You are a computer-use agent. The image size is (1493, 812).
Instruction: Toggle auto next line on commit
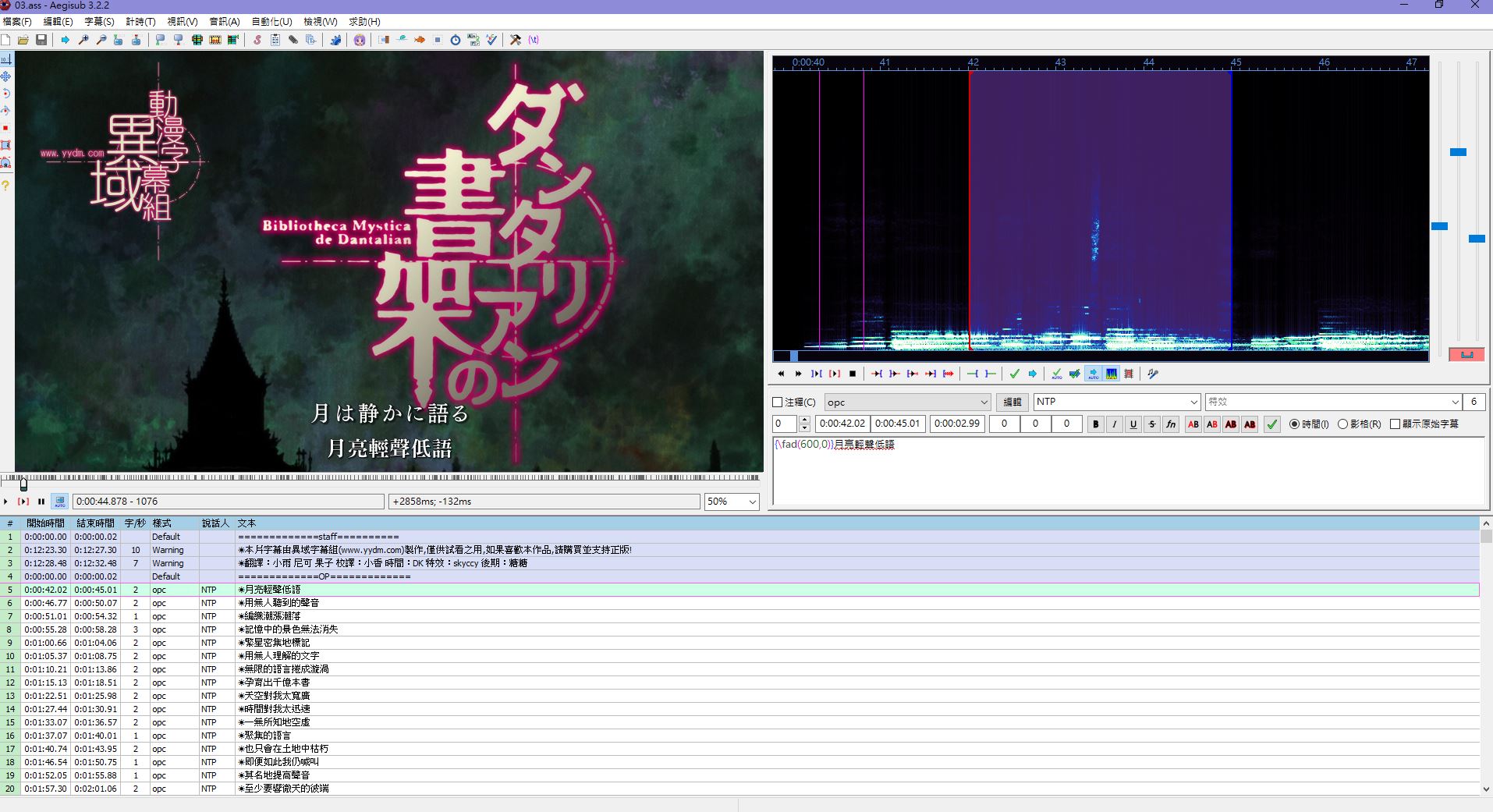(x=1075, y=374)
